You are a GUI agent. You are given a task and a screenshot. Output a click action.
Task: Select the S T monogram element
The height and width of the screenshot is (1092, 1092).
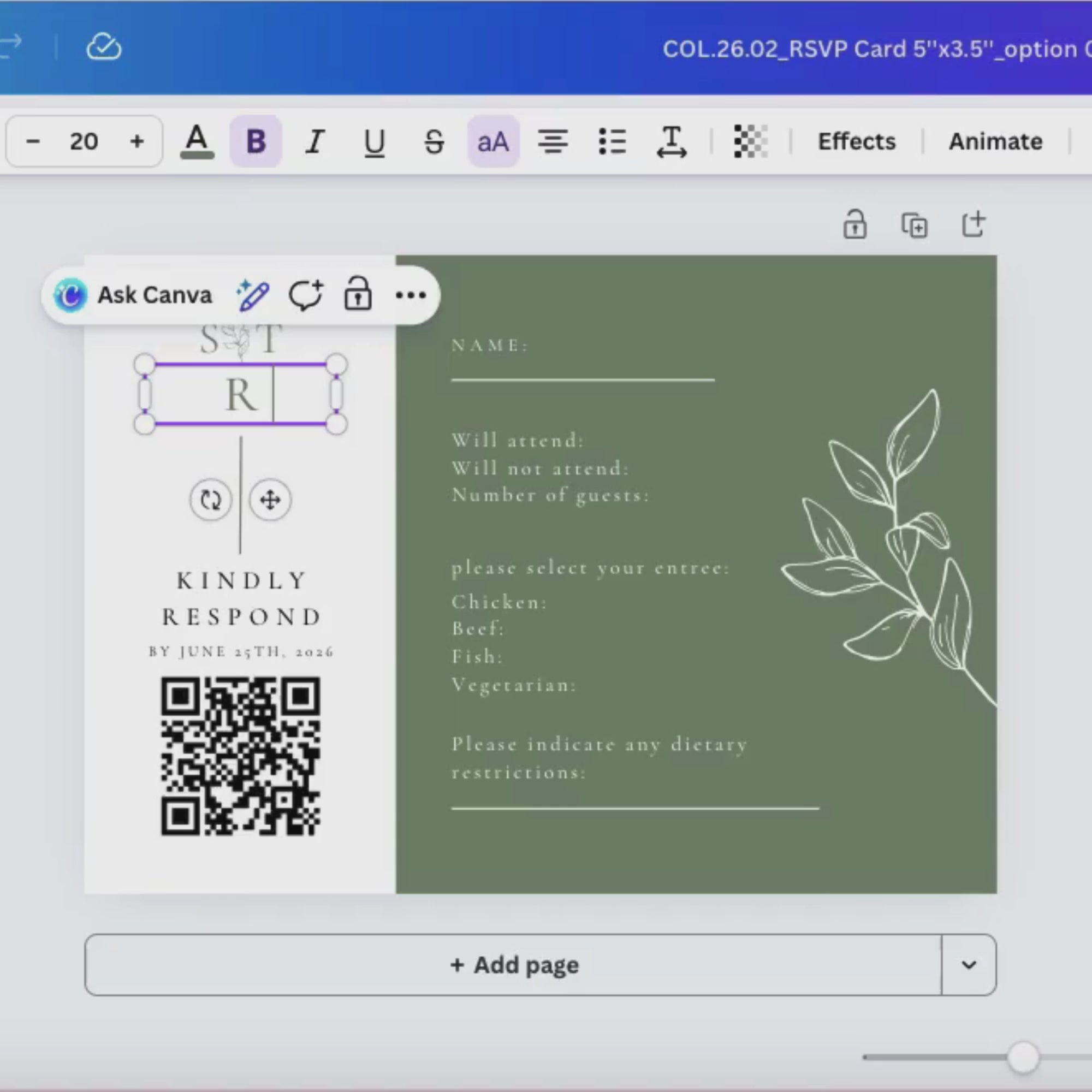coord(241,340)
